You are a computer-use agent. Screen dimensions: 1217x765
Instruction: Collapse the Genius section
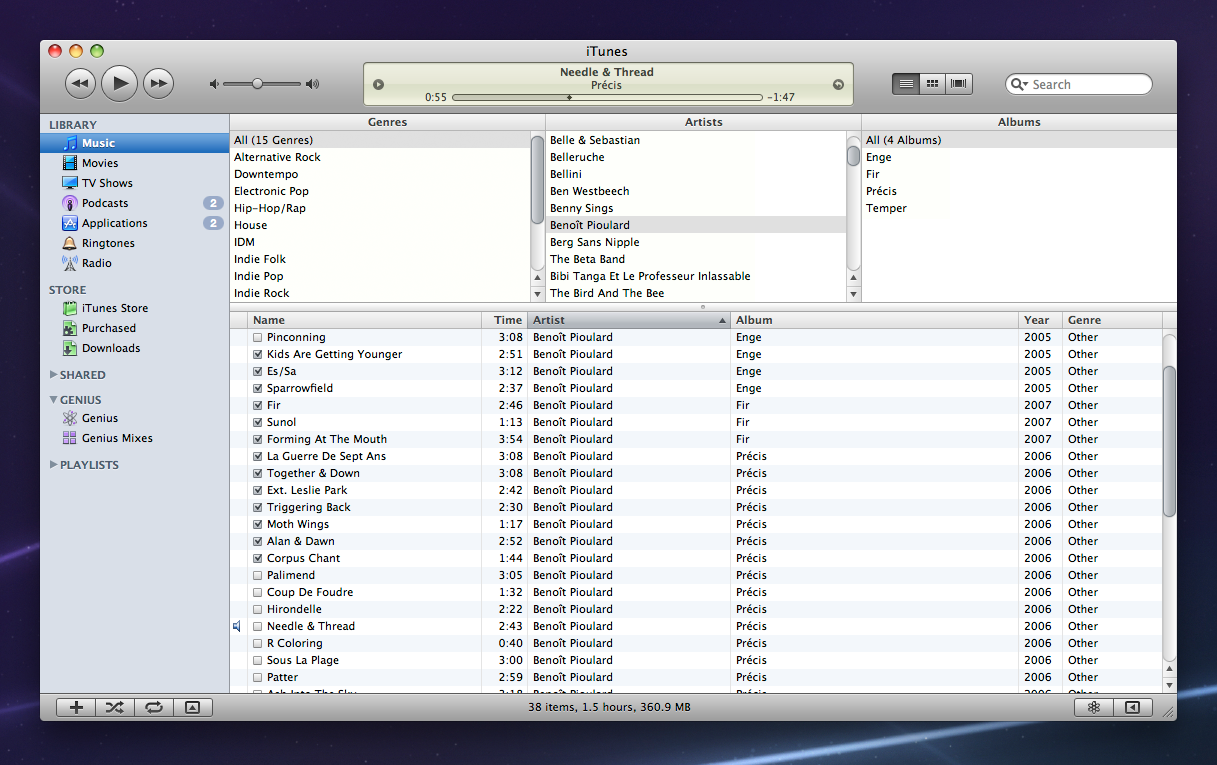point(54,400)
